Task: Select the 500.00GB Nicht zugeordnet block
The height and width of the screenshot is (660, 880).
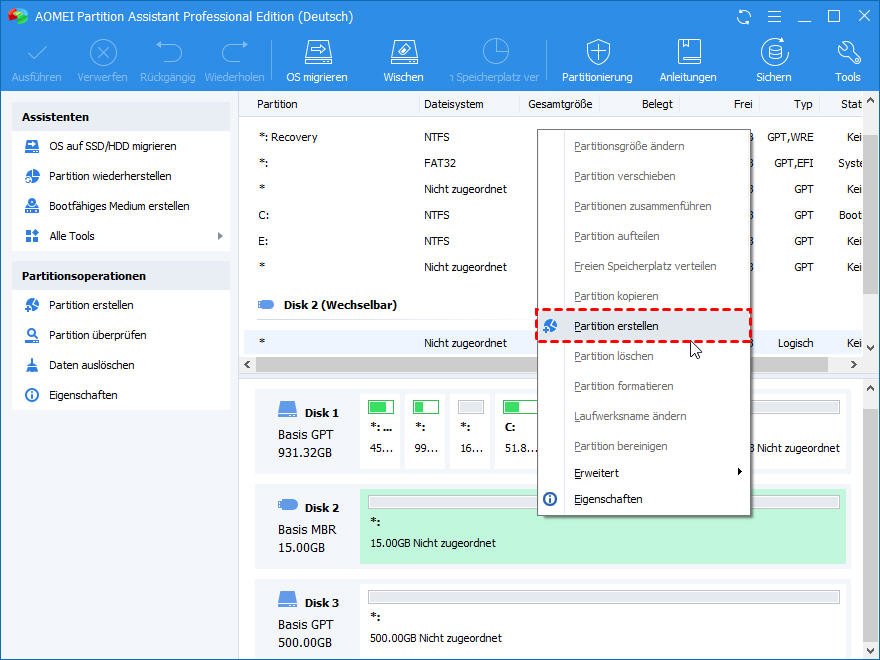Action: 603,621
